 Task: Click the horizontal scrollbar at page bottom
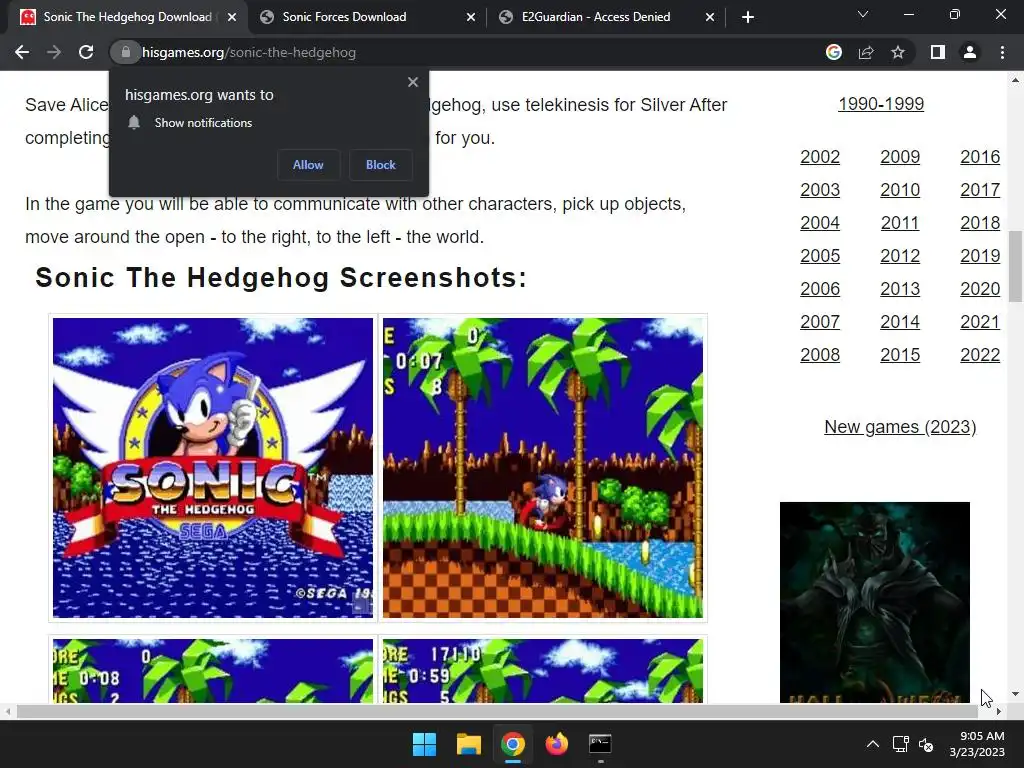click(497, 711)
